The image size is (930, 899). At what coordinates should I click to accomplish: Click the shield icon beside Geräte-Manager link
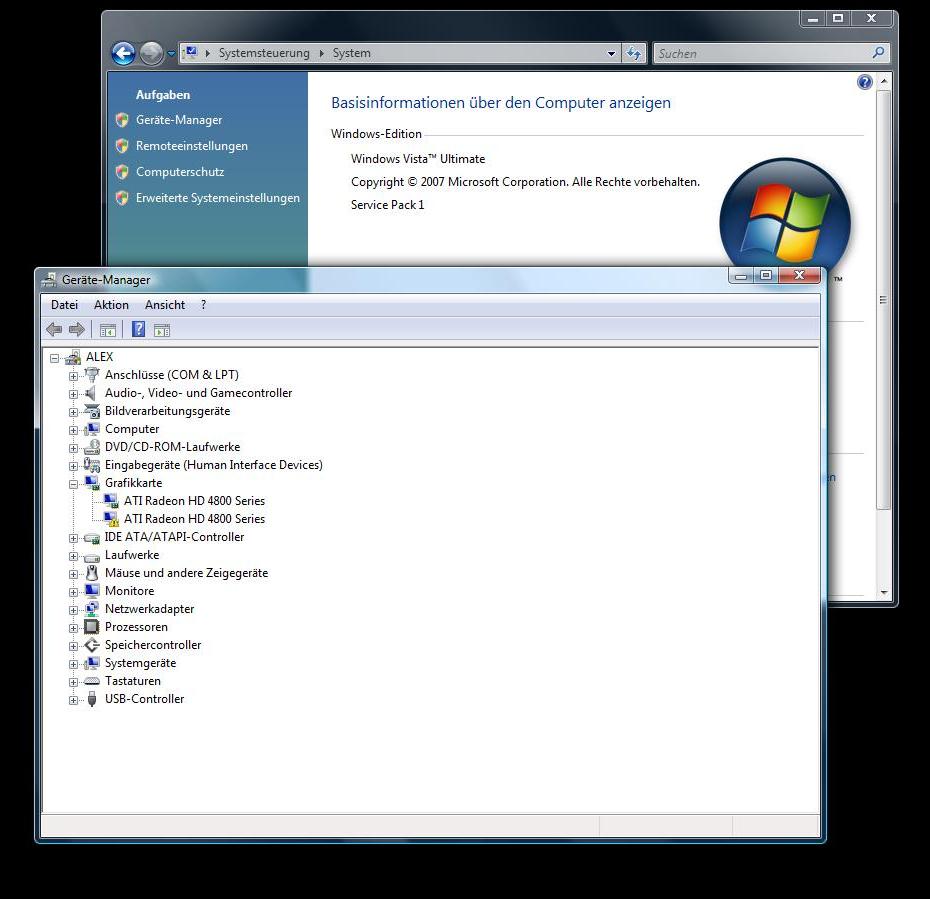click(x=122, y=120)
